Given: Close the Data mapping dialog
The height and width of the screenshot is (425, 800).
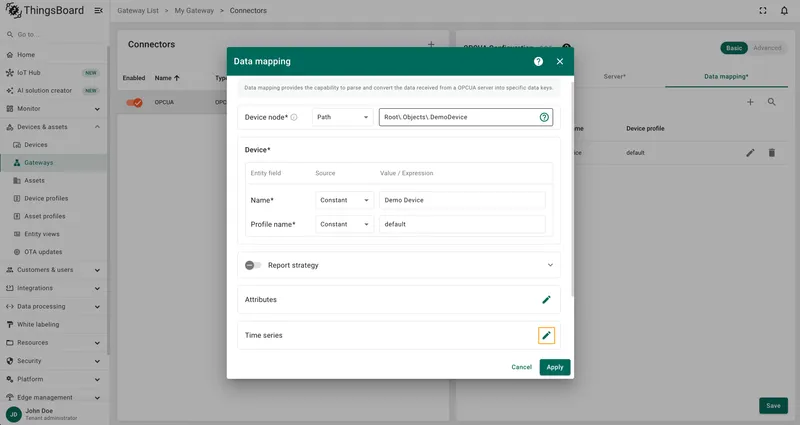Looking at the screenshot, I should coord(560,61).
